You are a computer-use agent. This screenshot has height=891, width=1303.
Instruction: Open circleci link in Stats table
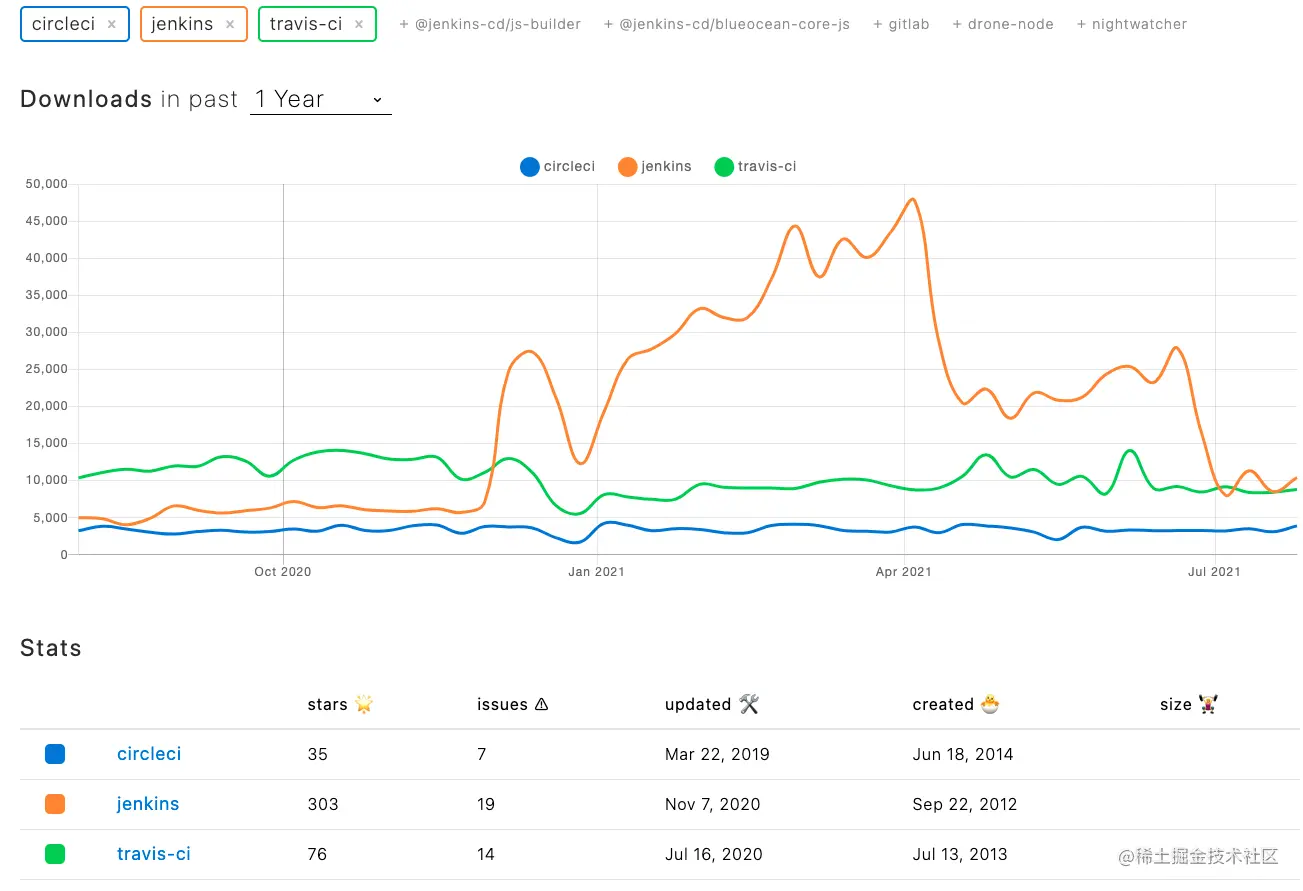tap(149, 754)
